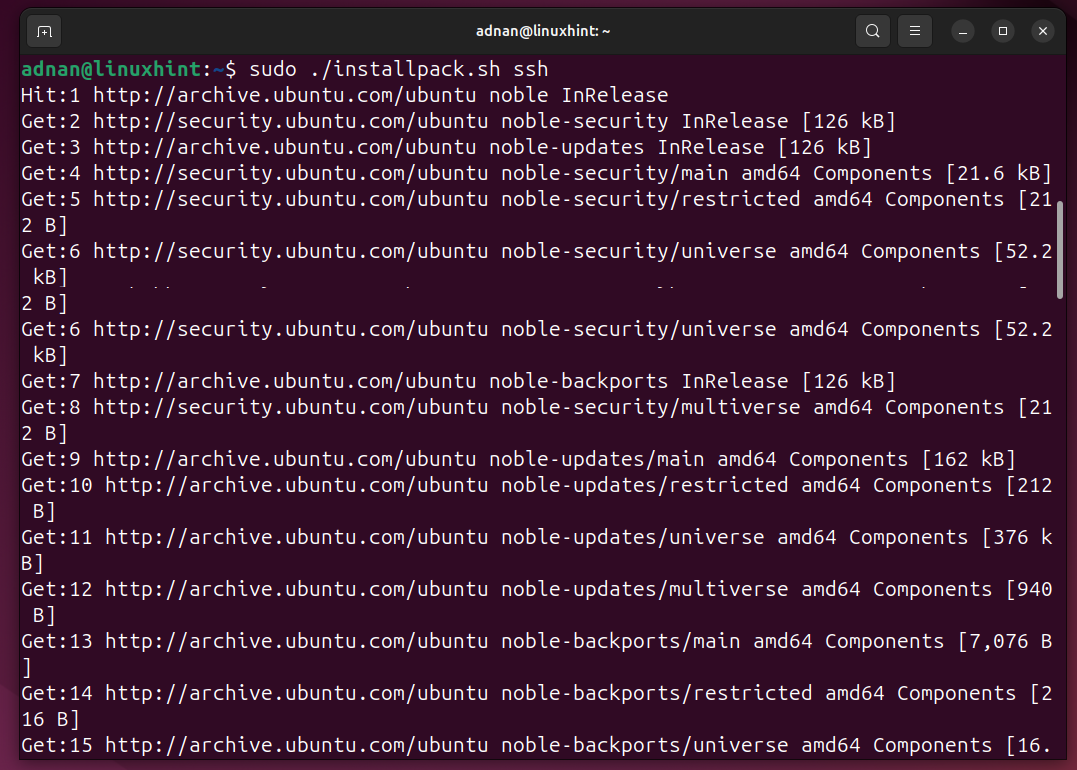The width and height of the screenshot is (1077, 770).
Task: Maximize the terminal window
Action: click(1003, 31)
